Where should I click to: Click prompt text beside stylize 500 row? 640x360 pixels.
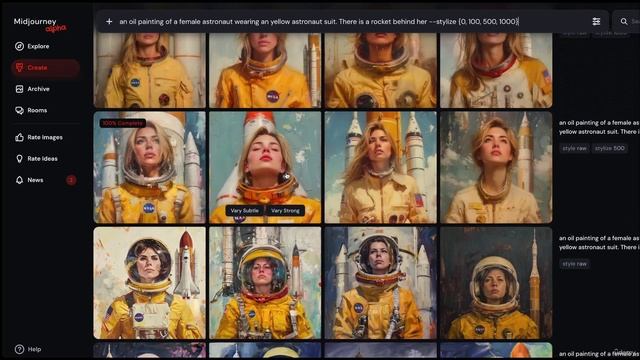pyautogui.click(x=599, y=127)
